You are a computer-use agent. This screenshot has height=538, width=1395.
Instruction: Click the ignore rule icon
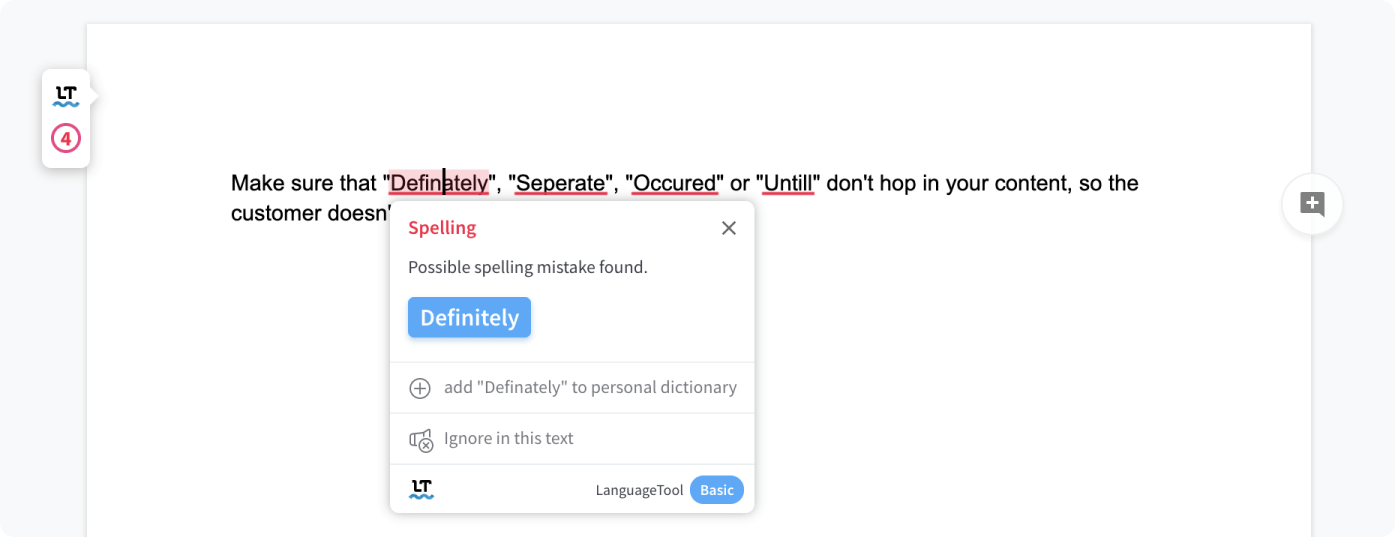(x=420, y=440)
